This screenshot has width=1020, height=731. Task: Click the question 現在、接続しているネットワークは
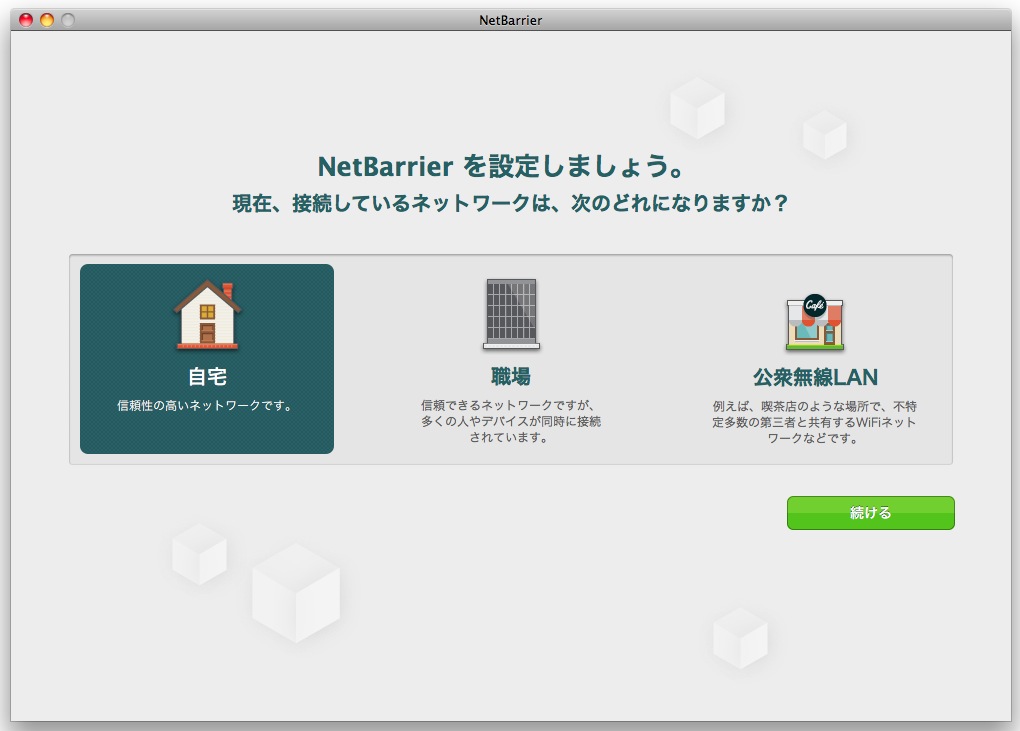pyautogui.click(x=510, y=204)
